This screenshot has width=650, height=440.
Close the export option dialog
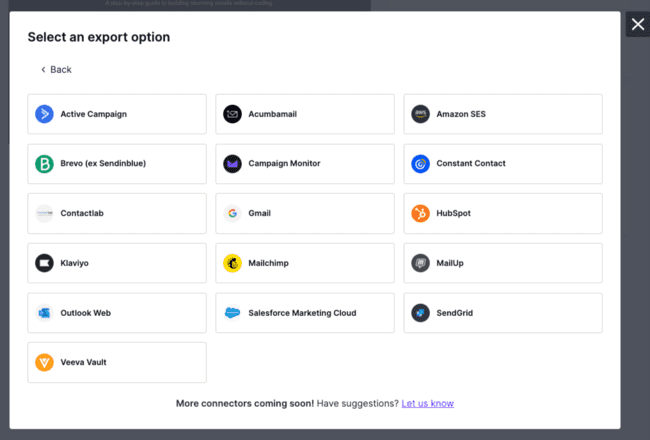pyautogui.click(x=638, y=24)
